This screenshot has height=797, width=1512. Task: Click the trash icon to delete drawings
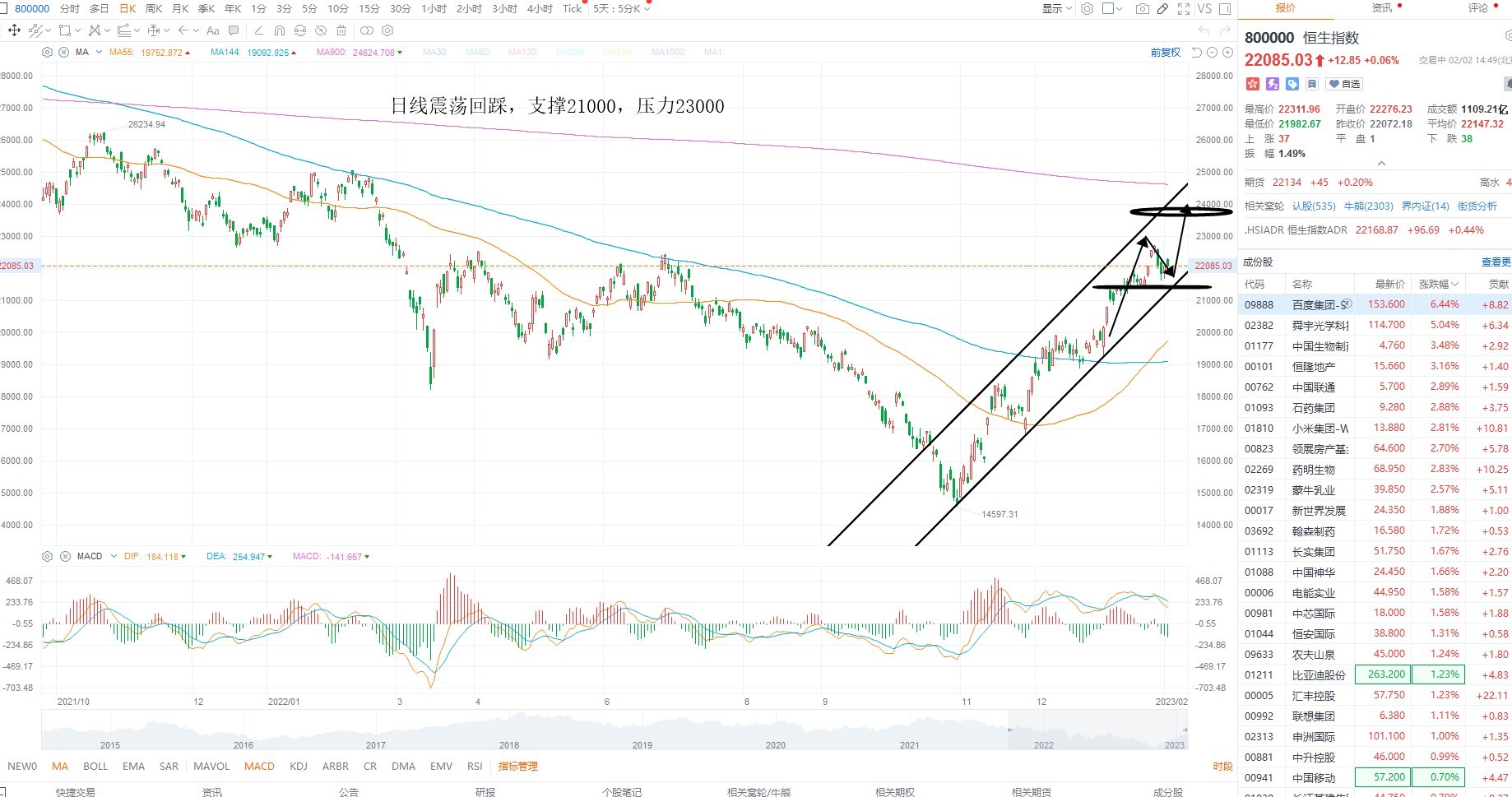pyautogui.click(x=341, y=30)
